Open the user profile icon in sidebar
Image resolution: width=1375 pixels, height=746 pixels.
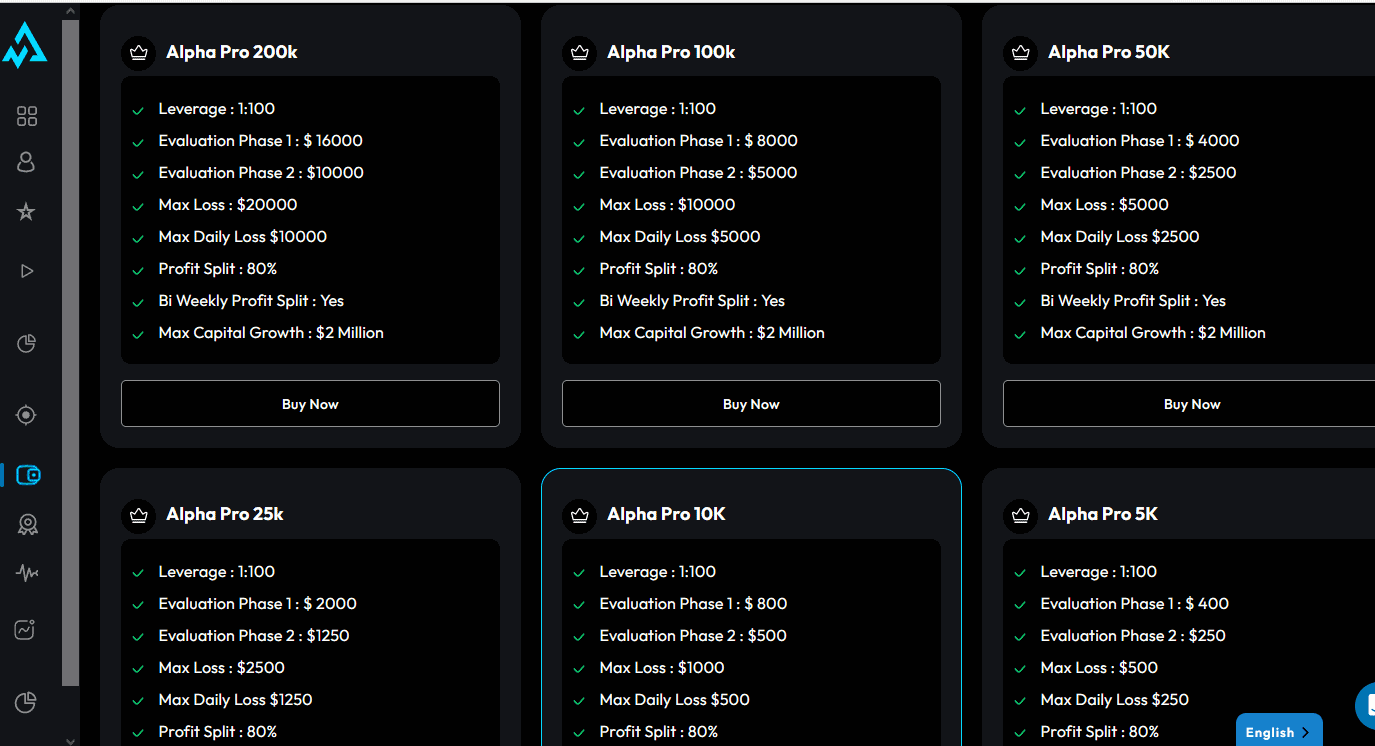click(27, 162)
